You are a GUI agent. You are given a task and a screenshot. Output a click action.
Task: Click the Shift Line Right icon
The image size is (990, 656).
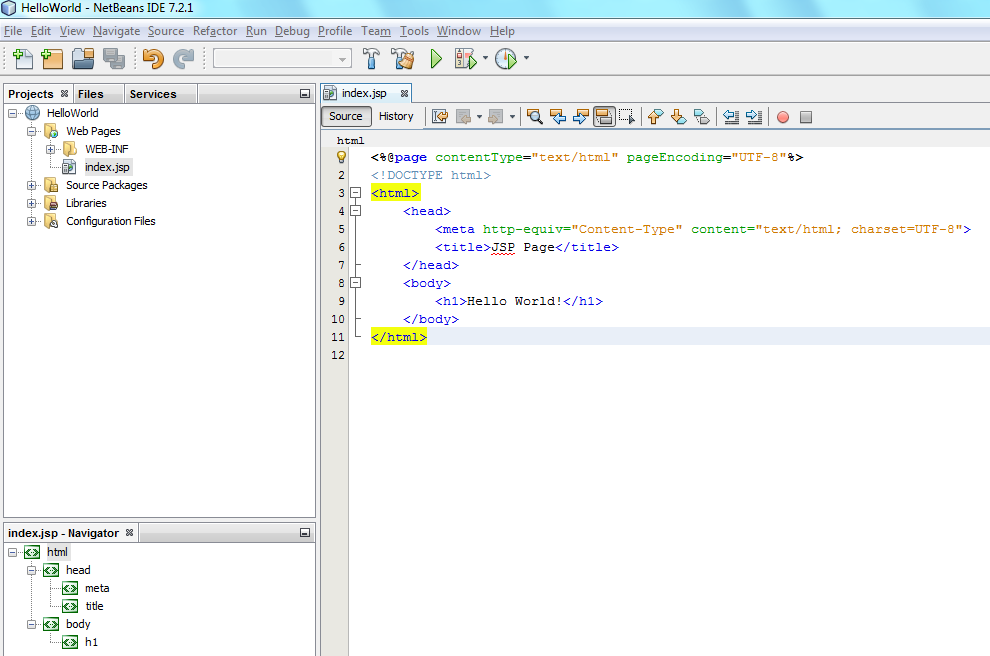tap(754, 117)
